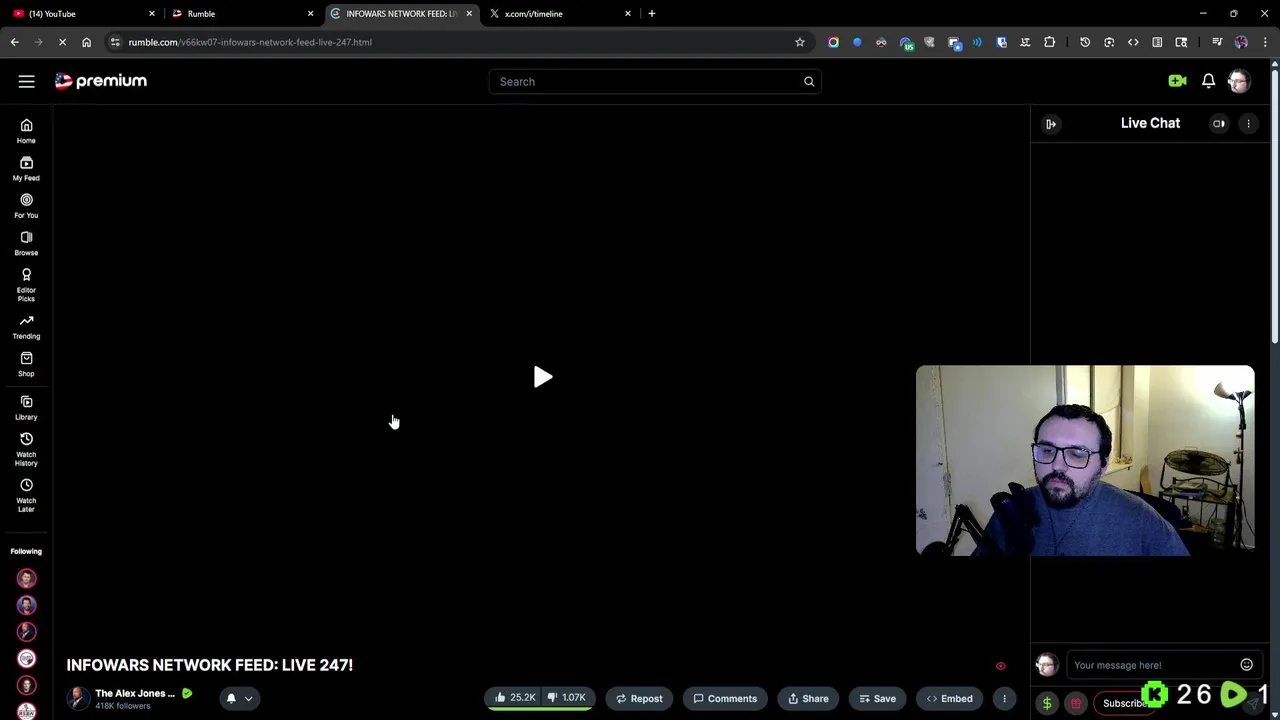
Task: Go back in browser history
Action: coord(14,42)
